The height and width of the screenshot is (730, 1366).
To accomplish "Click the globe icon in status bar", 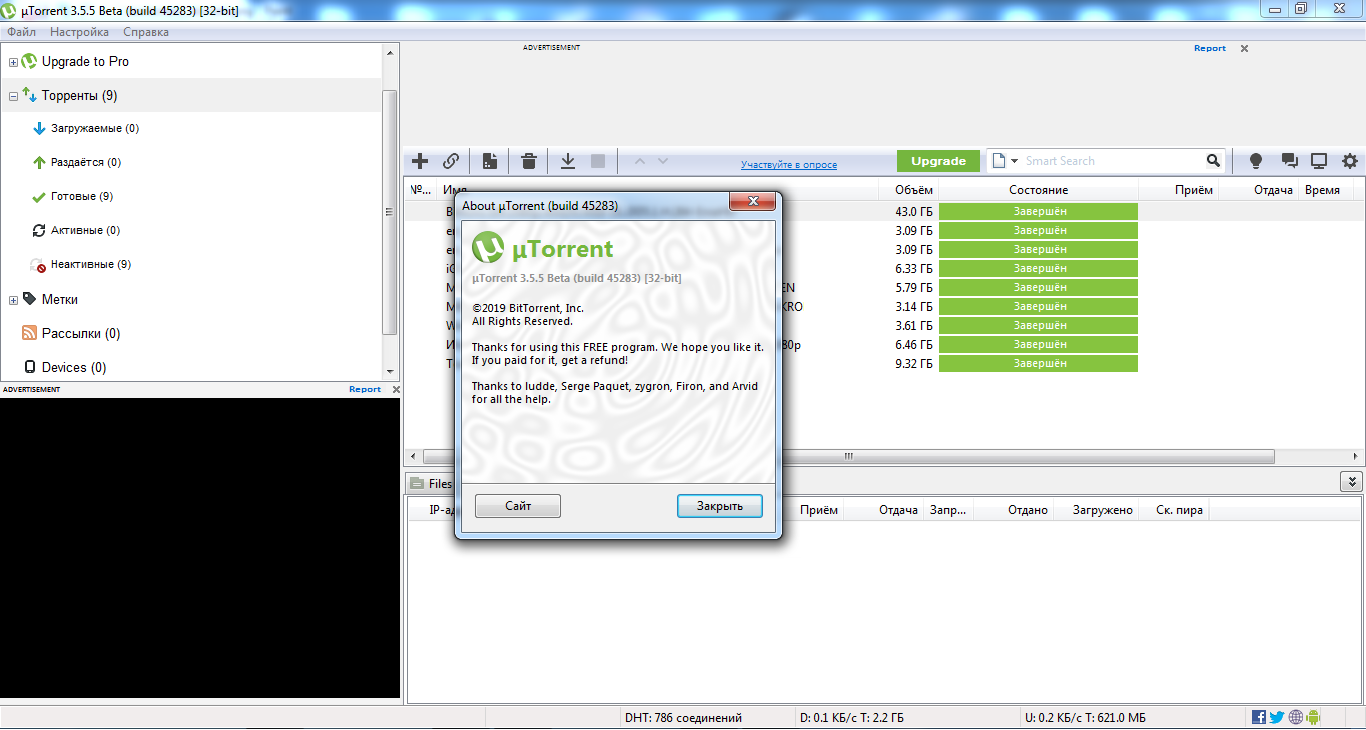I will click(1296, 717).
